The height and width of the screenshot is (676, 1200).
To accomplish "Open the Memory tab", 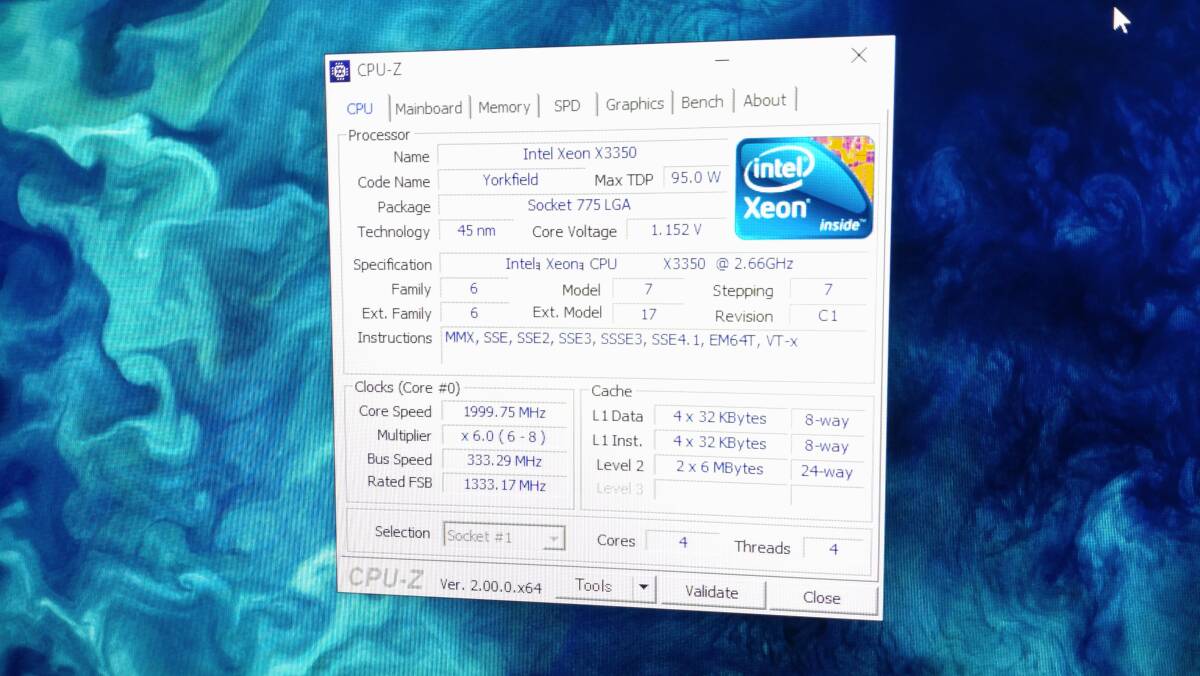I will 504,107.
